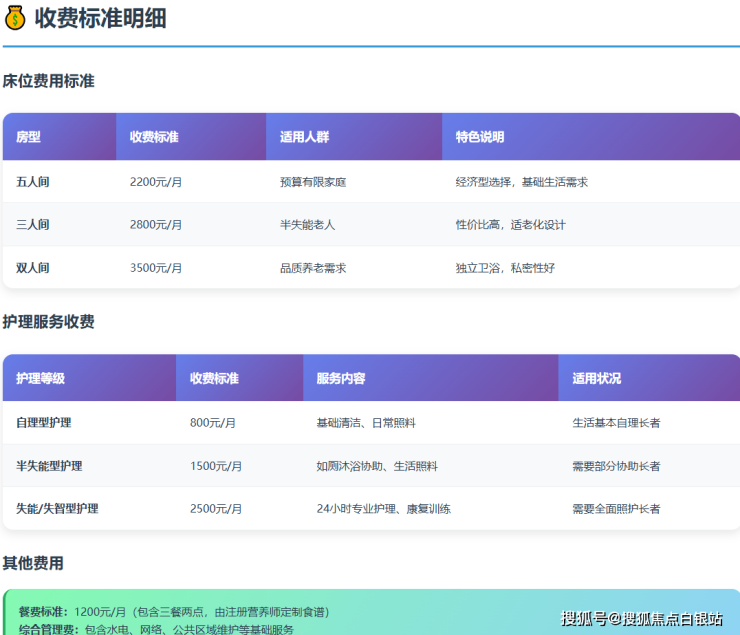Click the 房型 column header
The width and height of the screenshot is (740, 635).
click(x=28, y=137)
